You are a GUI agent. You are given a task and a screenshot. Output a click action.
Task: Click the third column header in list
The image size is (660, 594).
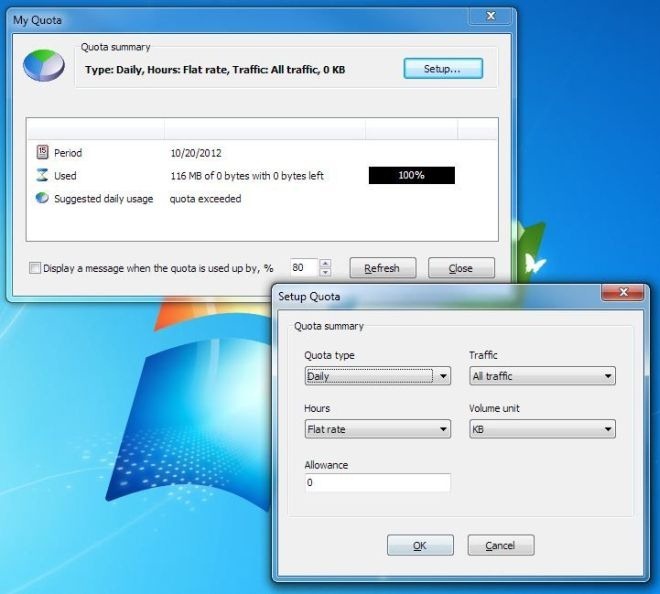[x=412, y=129]
